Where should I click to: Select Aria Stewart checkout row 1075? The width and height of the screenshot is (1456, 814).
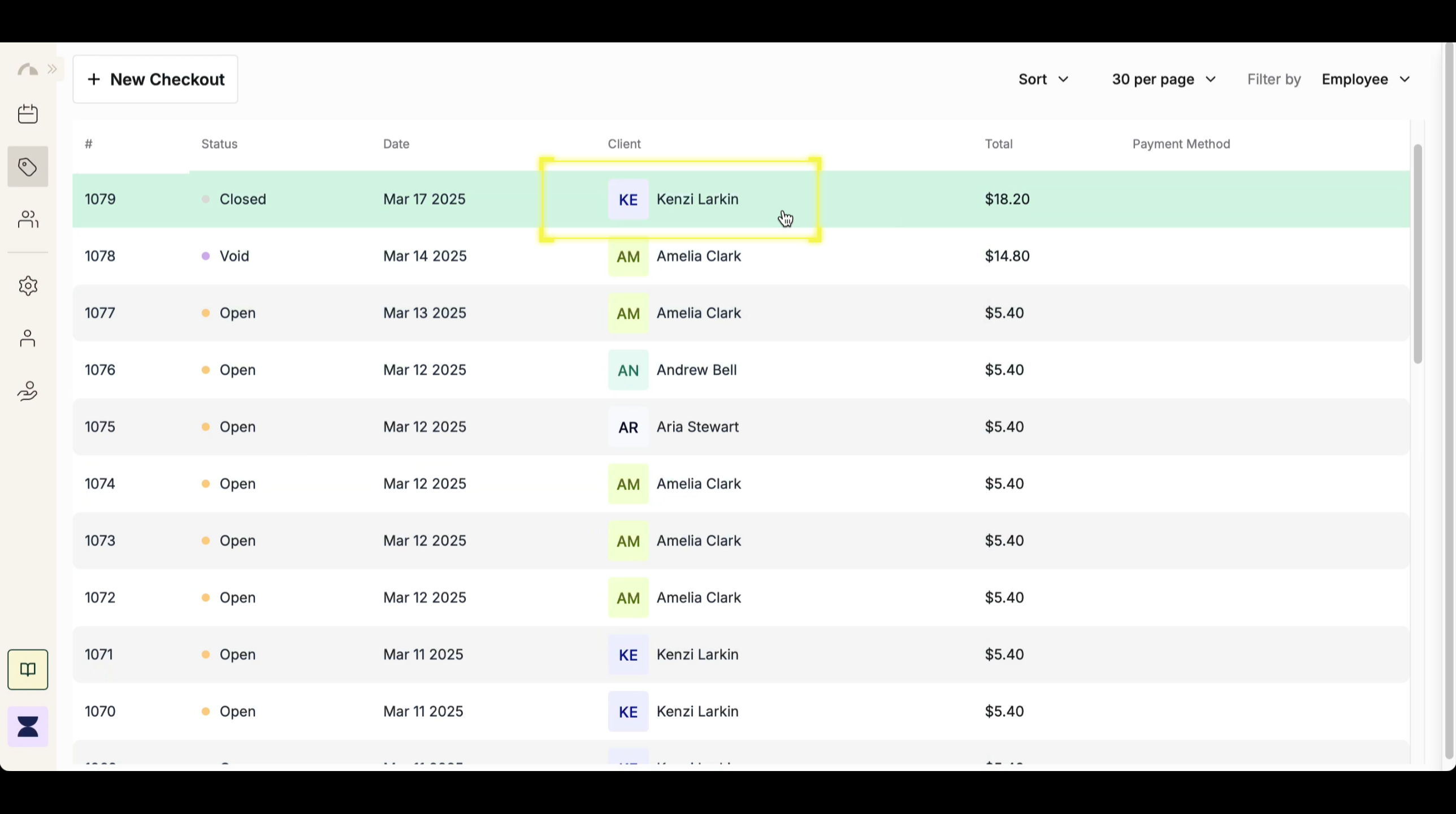click(x=697, y=427)
